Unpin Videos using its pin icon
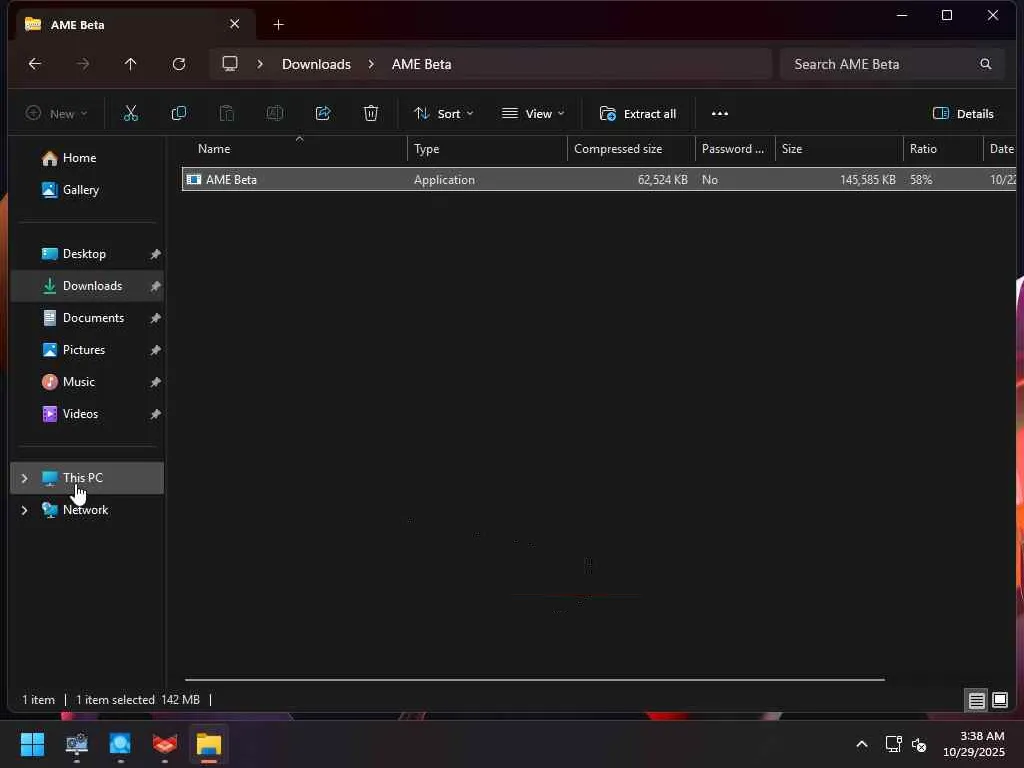Image resolution: width=1024 pixels, height=768 pixels. coord(155,414)
